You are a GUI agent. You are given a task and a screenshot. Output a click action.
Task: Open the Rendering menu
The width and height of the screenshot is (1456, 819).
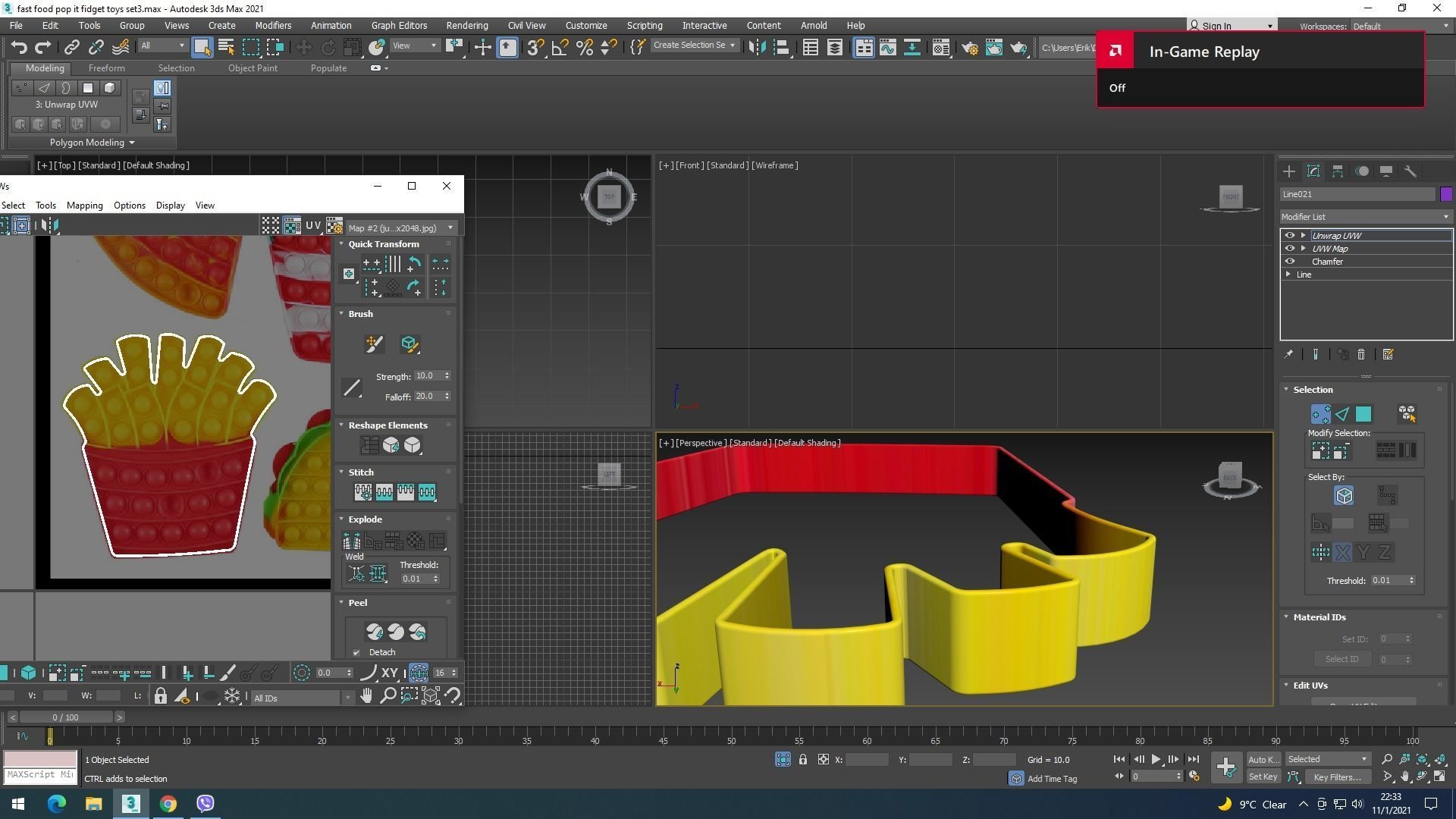coord(466,25)
